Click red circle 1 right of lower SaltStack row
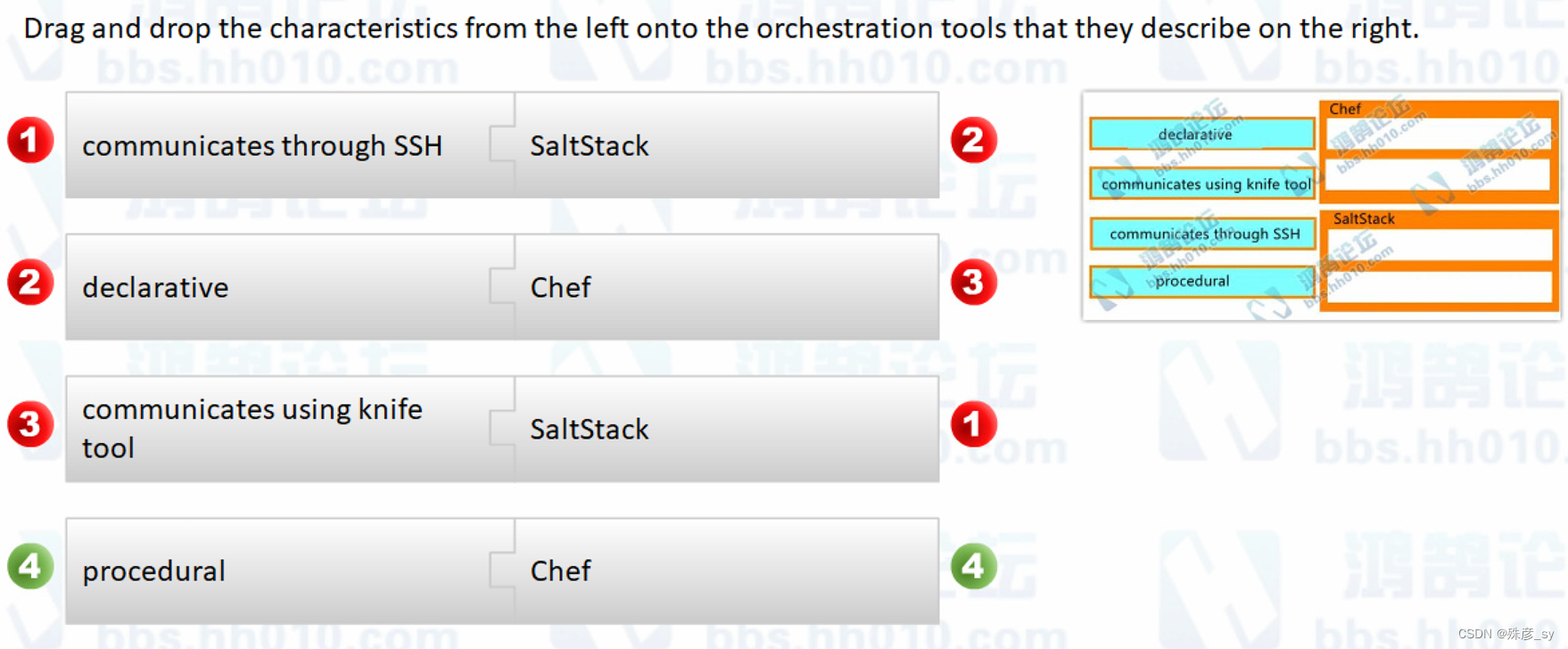1568x649 pixels. (973, 424)
